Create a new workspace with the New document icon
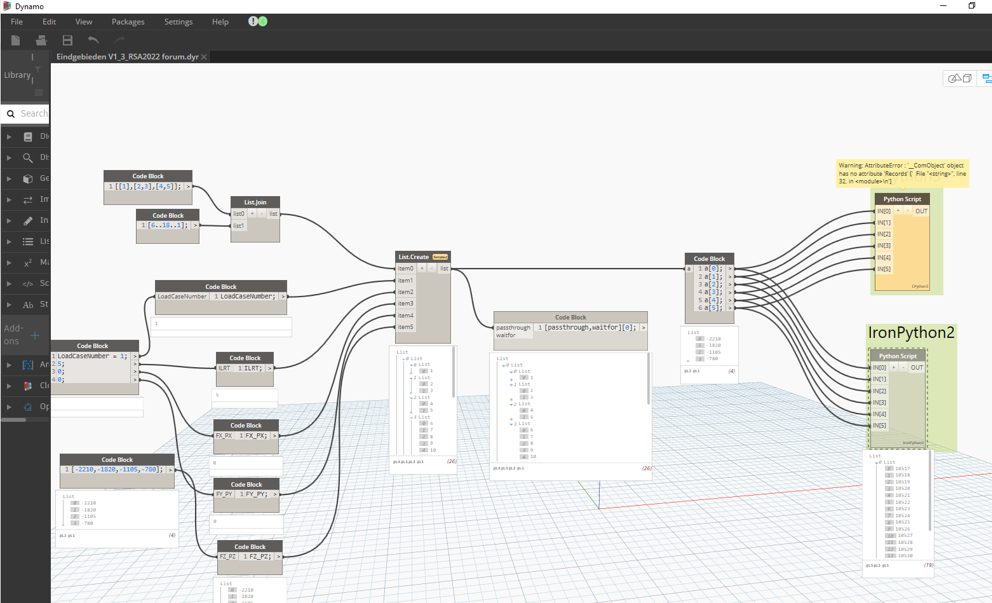992x603 pixels. coord(15,40)
